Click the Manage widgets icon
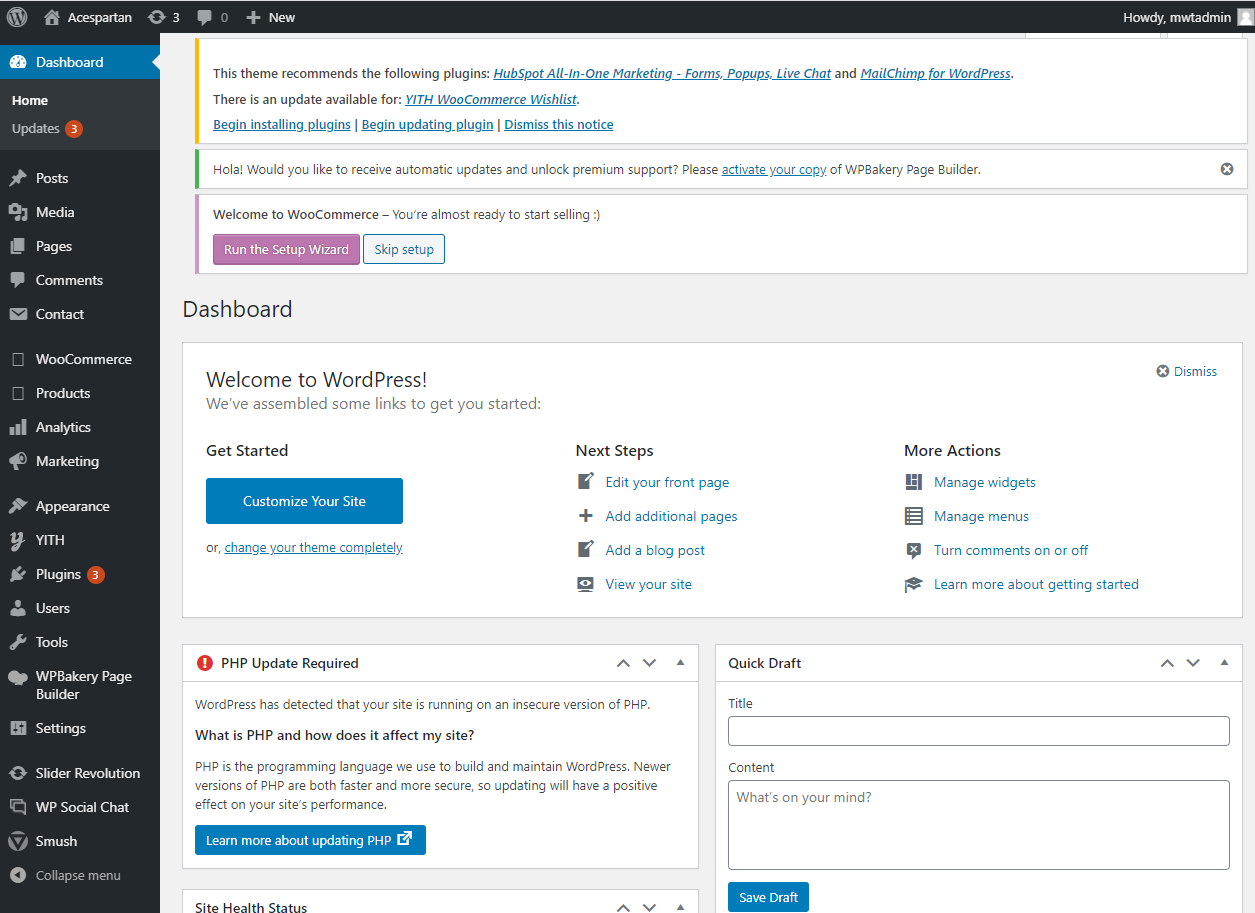The height and width of the screenshot is (913, 1255). (913, 482)
